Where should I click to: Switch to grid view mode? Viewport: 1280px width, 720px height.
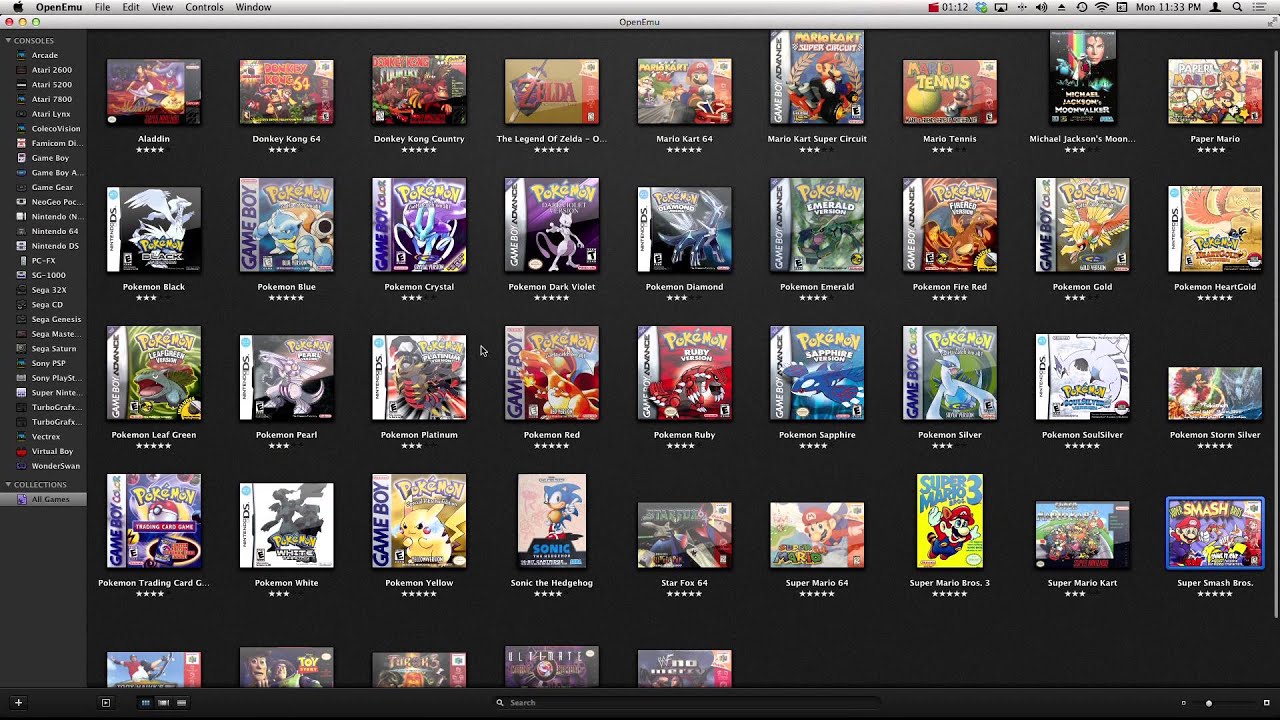point(145,703)
